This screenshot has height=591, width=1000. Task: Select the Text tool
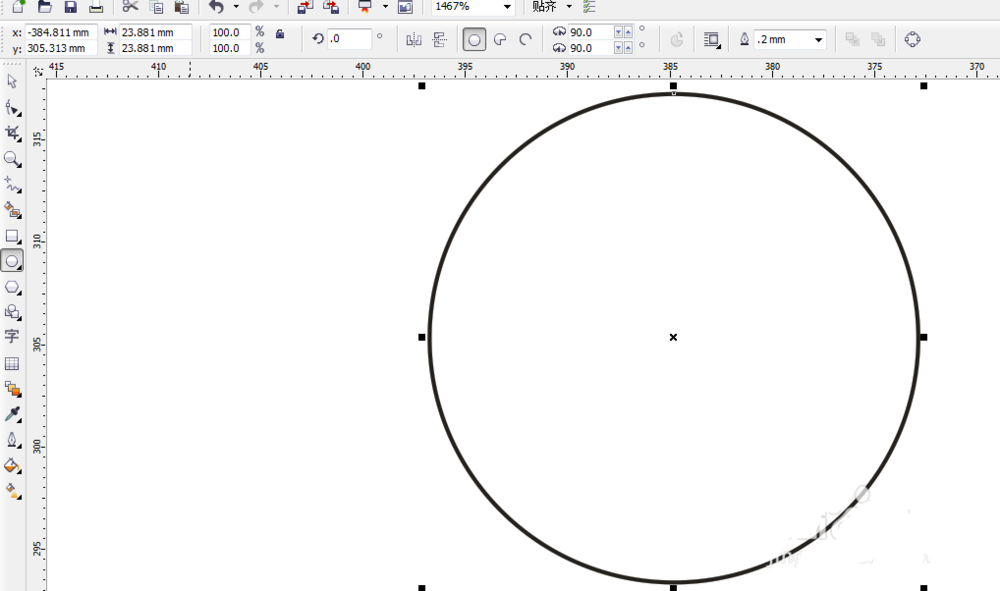(x=12, y=337)
